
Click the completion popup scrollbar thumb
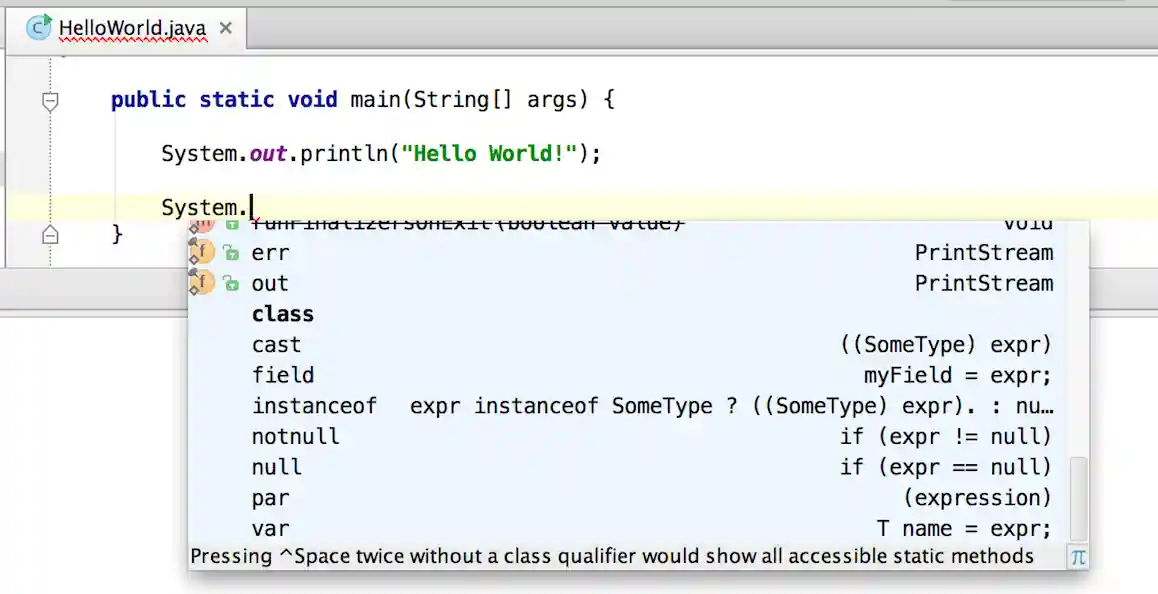tap(1077, 499)
